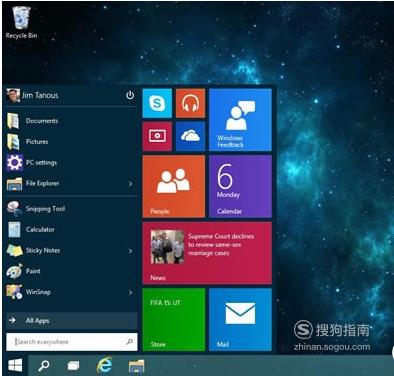Open the Video tile
The height and width of the screenshot is (376, 394).
click(157, 136)
